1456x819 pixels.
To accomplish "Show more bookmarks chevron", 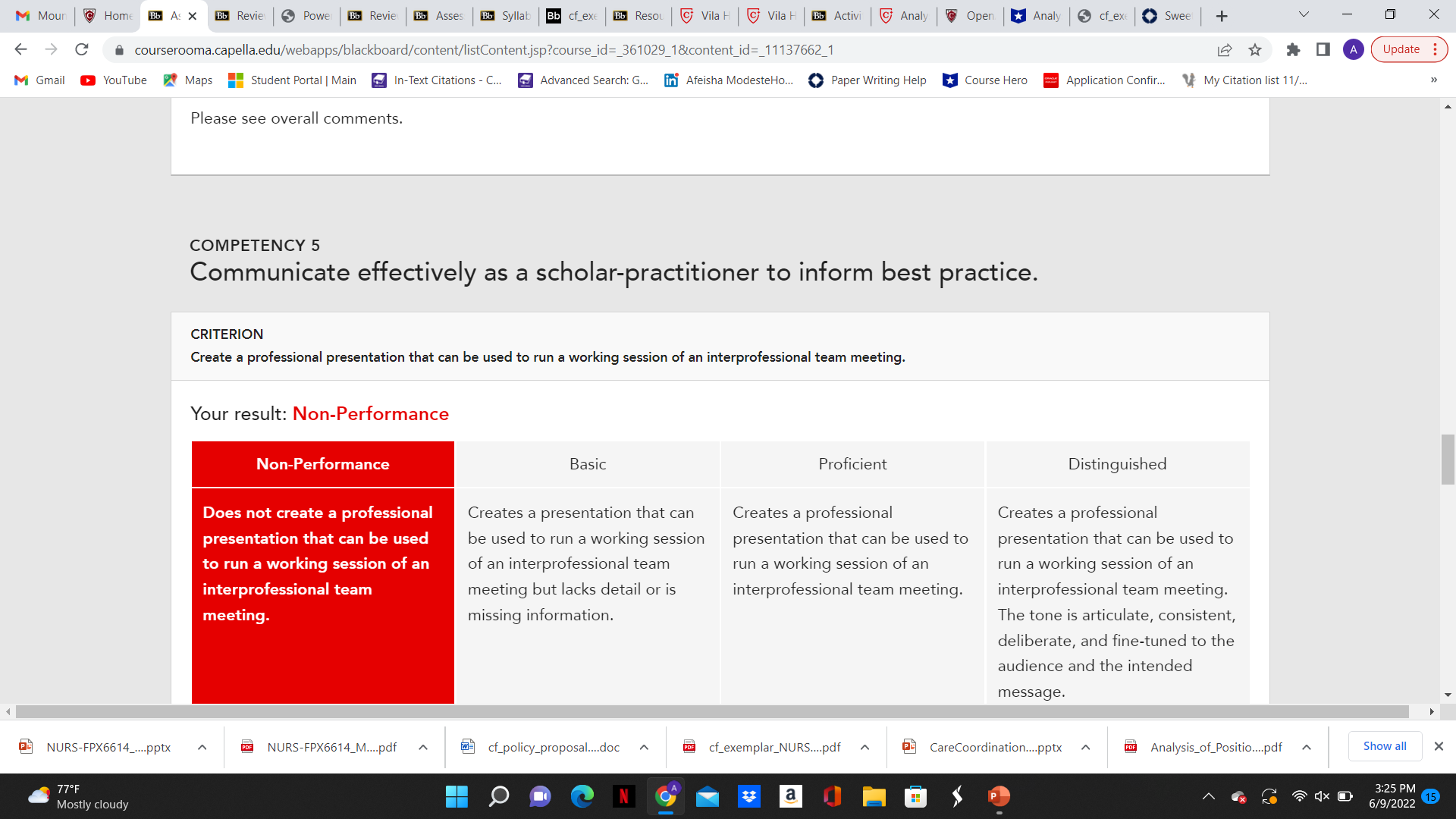I will [1434, 80].
